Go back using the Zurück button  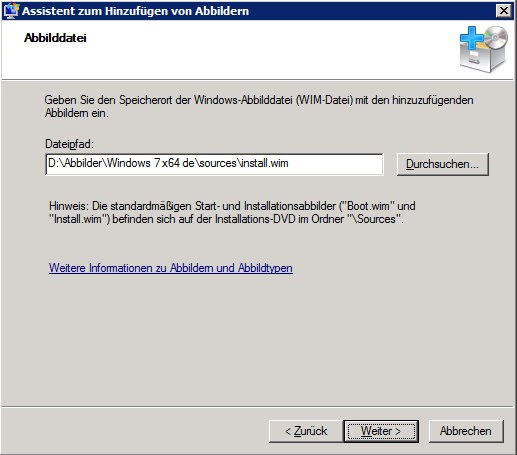pyautogui.click(x=306, y=431)
